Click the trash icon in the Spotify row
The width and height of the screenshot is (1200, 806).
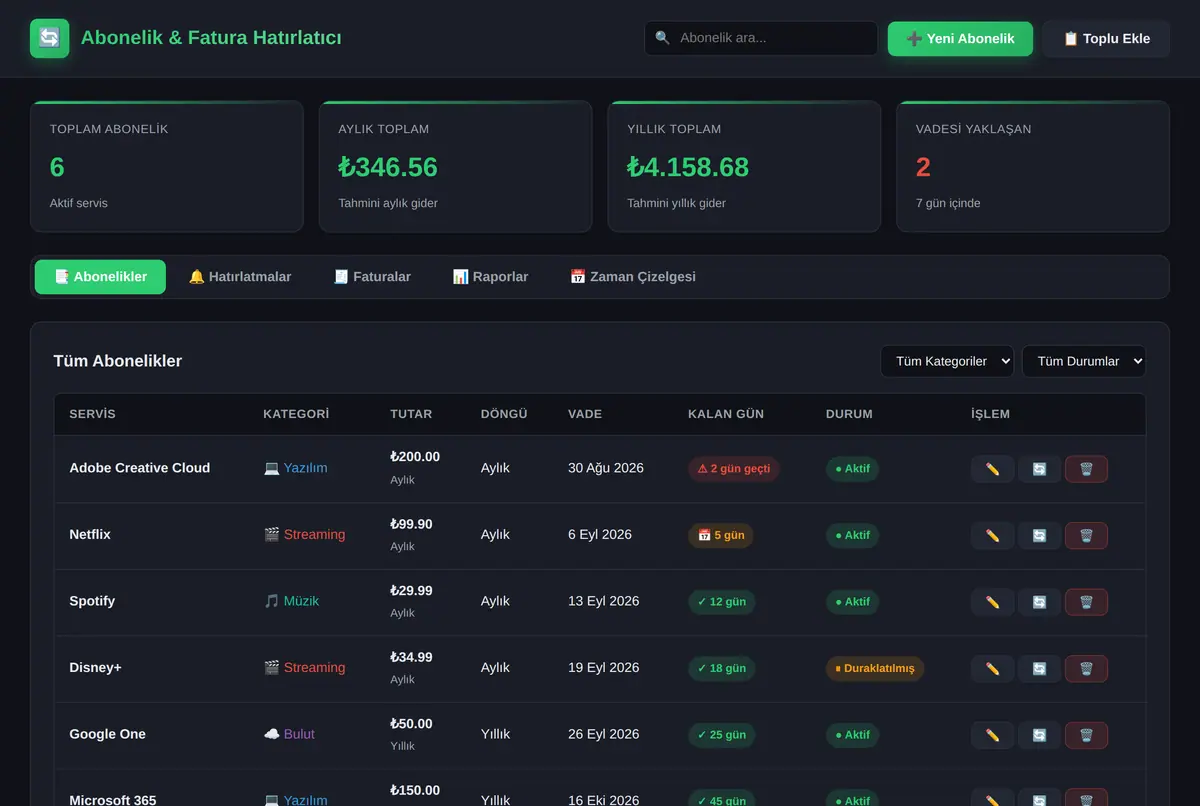click(x=1086, y=602)
